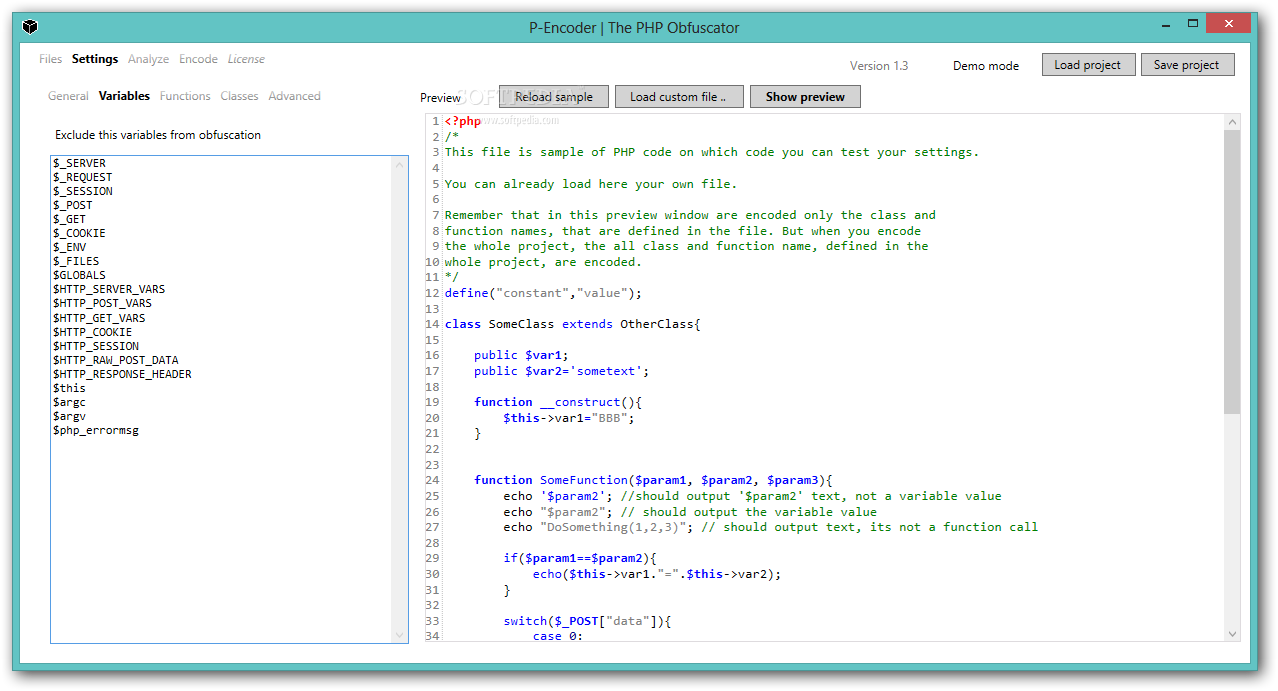1278x691 pixels.
Task: Click the Version 1.3 label
Action: point(879,66)
